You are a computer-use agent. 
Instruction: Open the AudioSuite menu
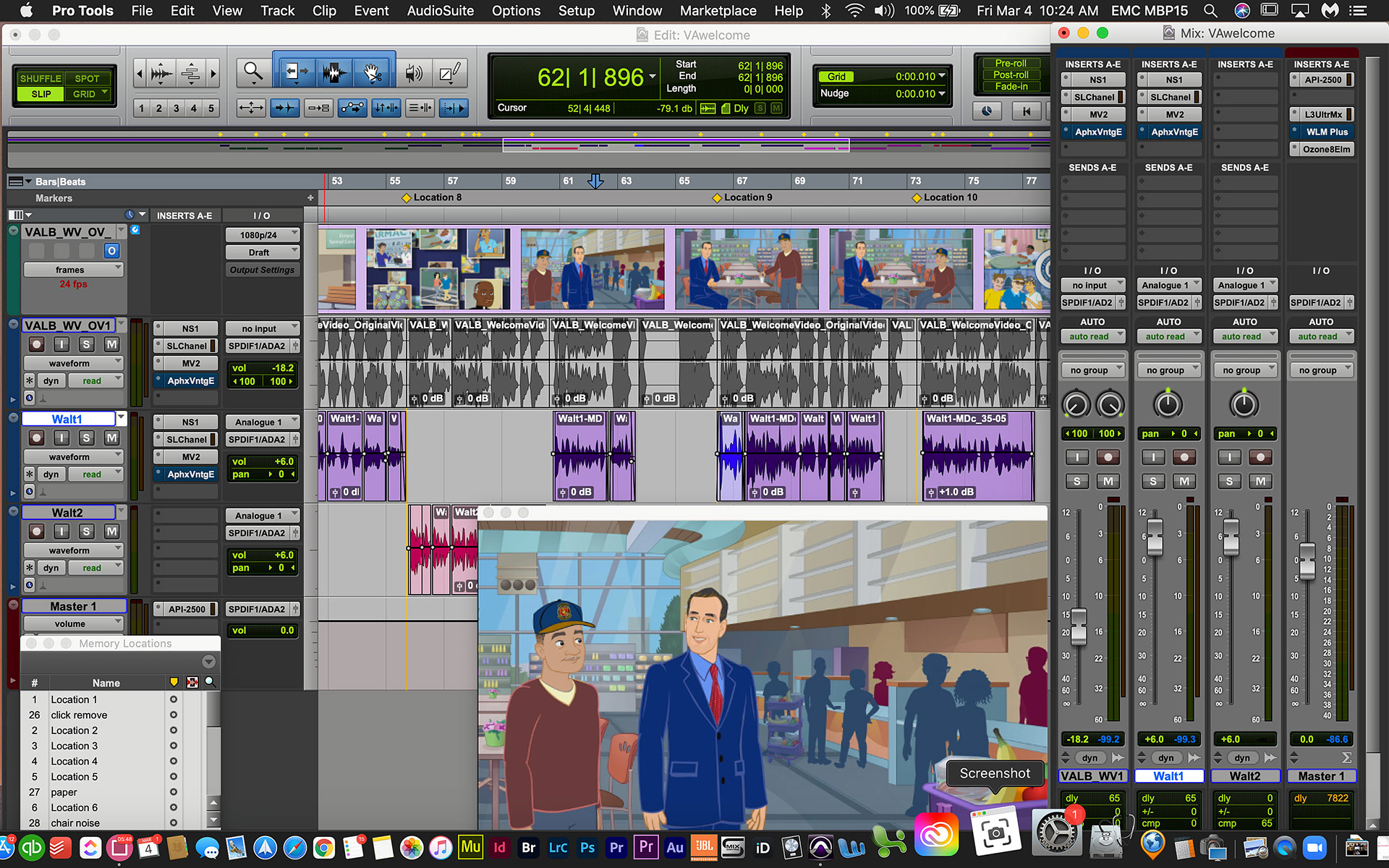440,11
